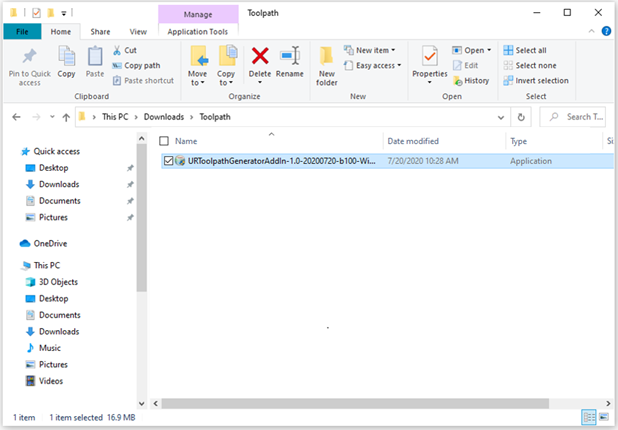
Task: Click the Properties checkmark icon
Action: [430, 56]
